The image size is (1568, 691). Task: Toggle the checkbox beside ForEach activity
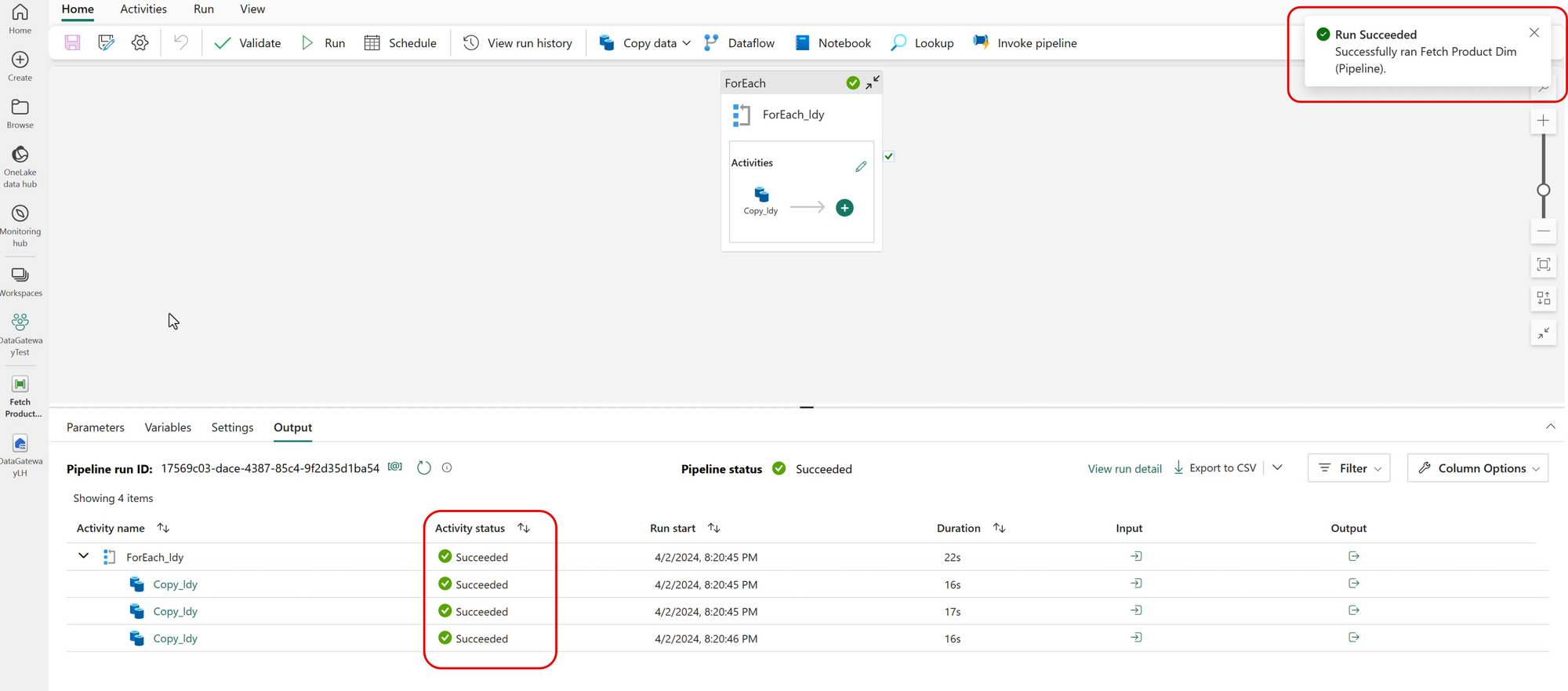[889, 156]
